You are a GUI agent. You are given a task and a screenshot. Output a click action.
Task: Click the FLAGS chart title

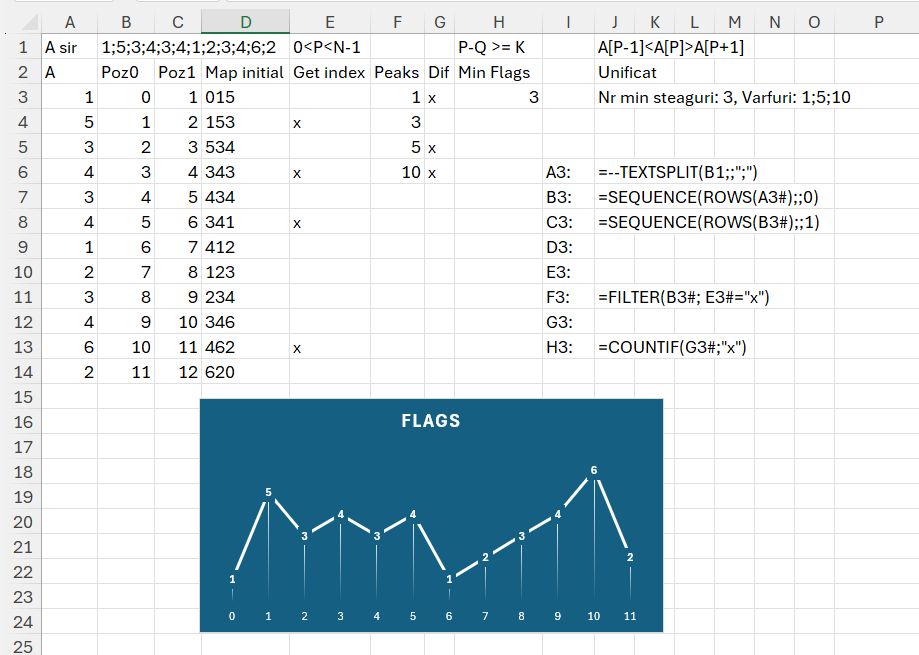coord(431,421)
